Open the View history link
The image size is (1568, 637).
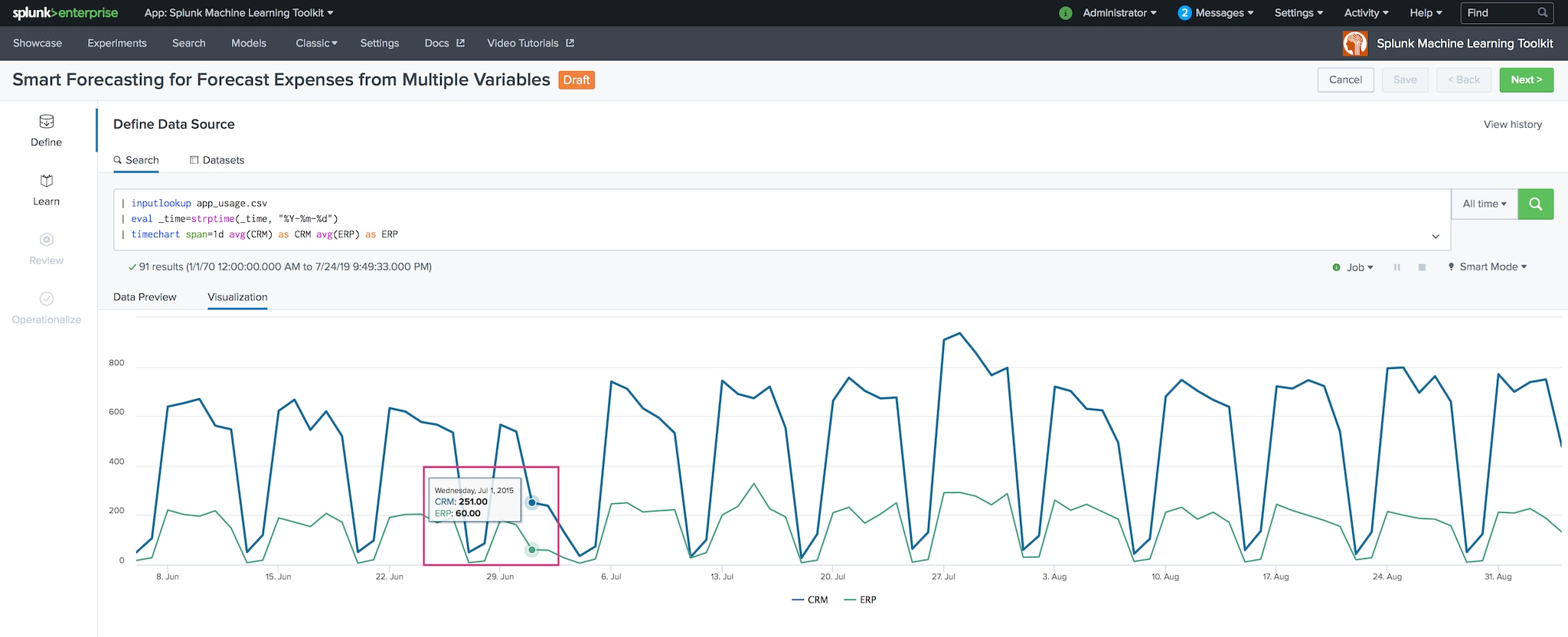[x=1513, y=125]
